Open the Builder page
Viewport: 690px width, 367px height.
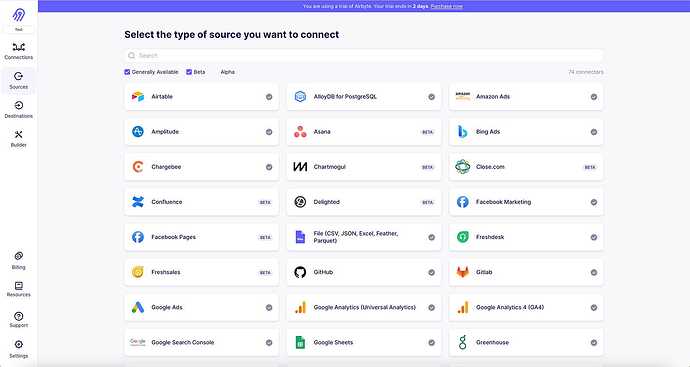(x=18, y=139)
